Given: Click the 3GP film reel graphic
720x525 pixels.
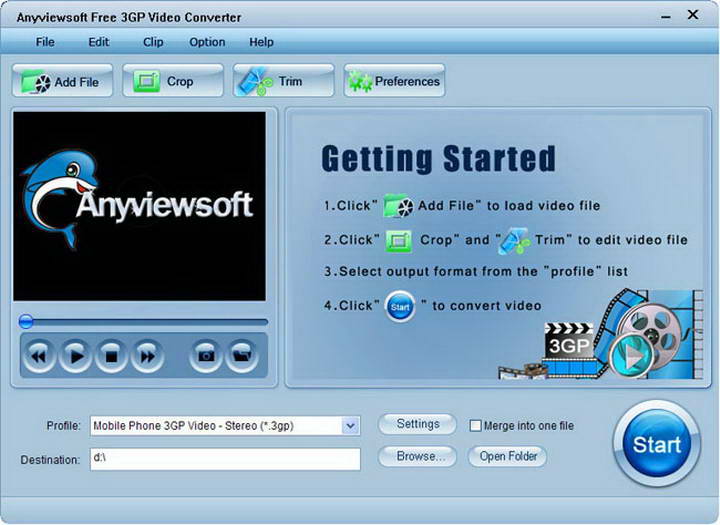Looking at the screenshot, I should [602, 334].
